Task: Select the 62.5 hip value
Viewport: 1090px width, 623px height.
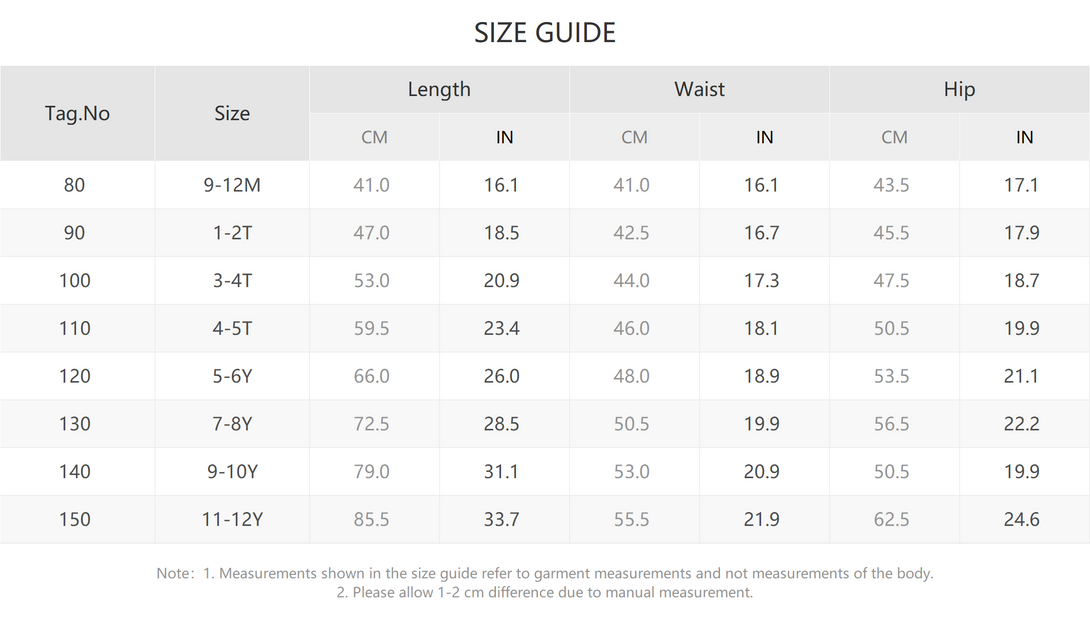Action: pos(892,519)
